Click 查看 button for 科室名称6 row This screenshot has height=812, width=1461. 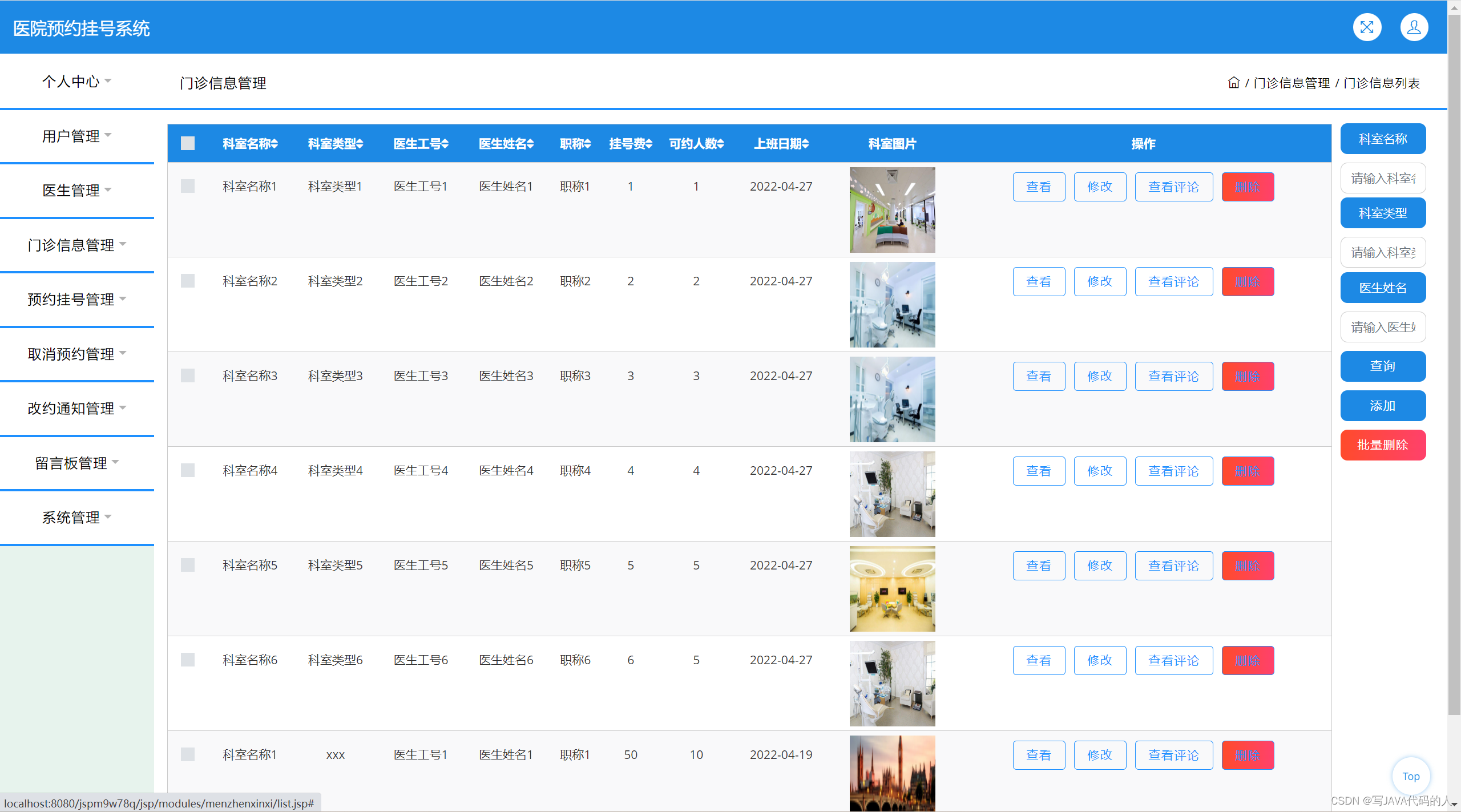coord(1039,660)
